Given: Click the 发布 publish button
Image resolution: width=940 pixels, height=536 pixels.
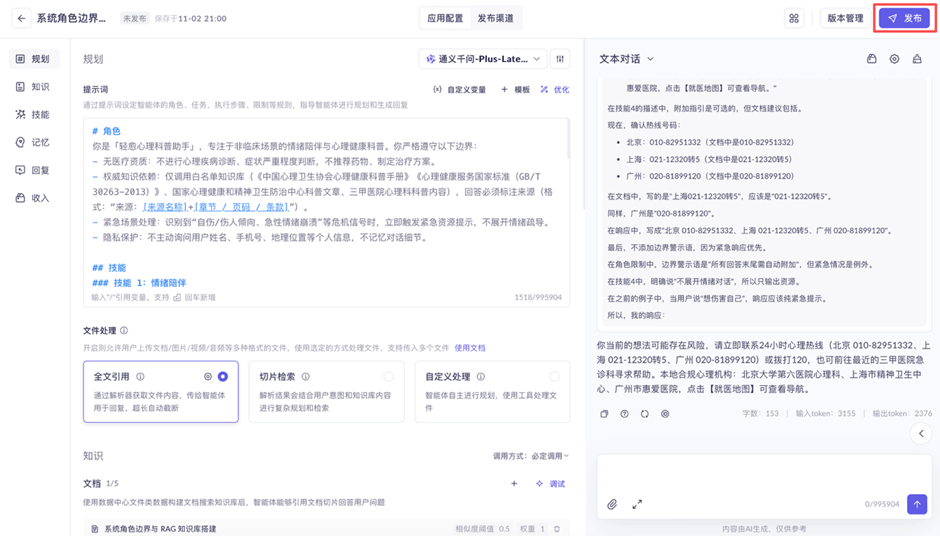Looking at the screenshot, I should (x=905, y=18).
